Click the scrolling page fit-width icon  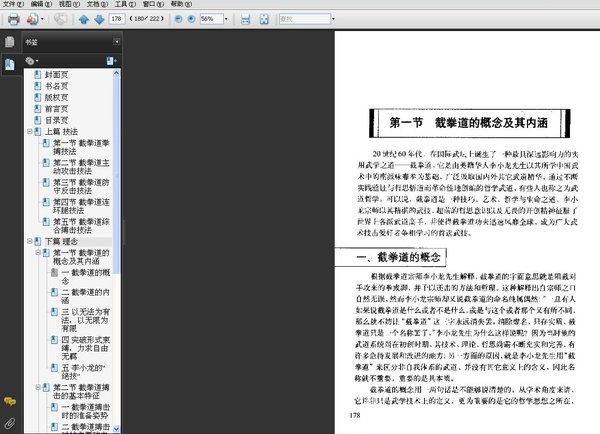point(245,19)
